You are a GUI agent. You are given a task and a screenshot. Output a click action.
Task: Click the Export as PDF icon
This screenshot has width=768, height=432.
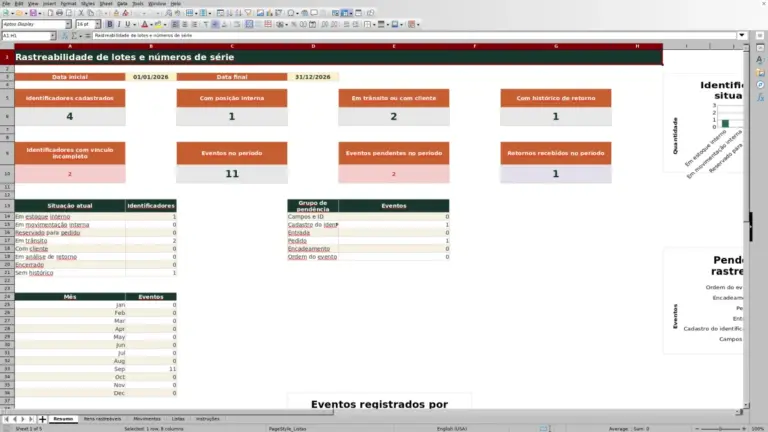tap(50, 13)
